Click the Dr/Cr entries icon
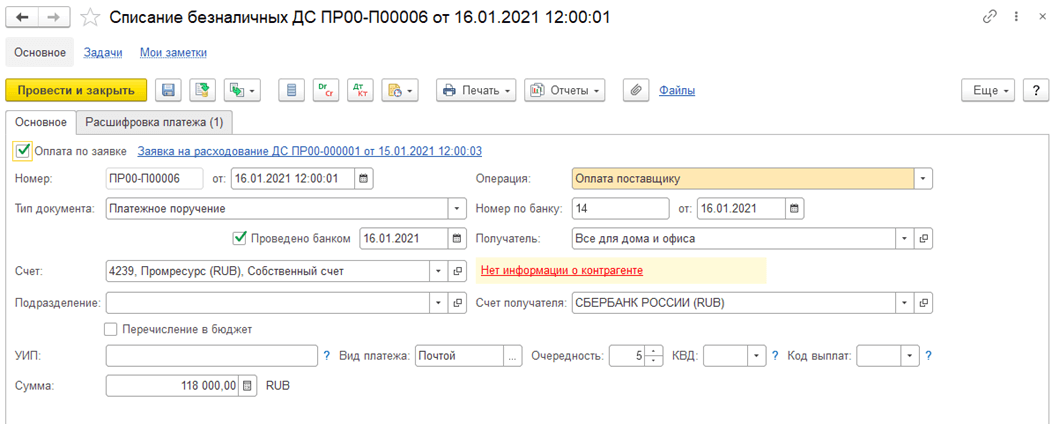Viewport: 1052px width, 424px height. pyautogui.click(x=325, y=91)
